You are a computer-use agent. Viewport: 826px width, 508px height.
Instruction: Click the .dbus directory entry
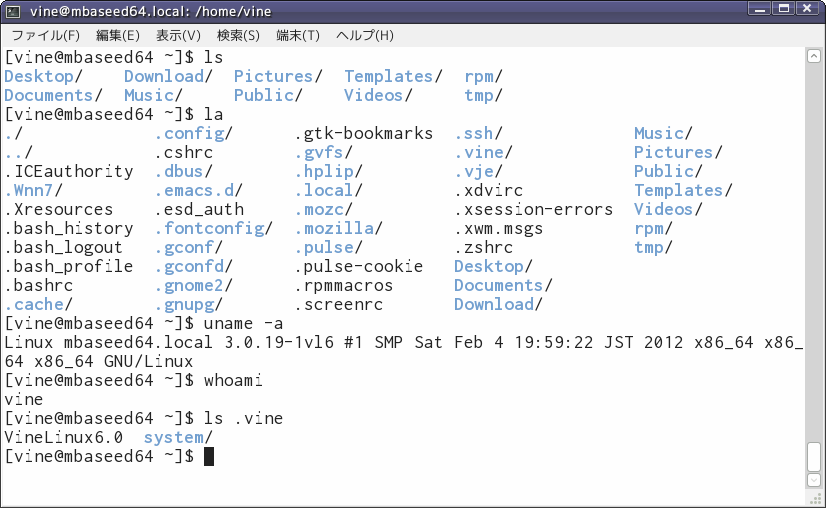[183, 172]
